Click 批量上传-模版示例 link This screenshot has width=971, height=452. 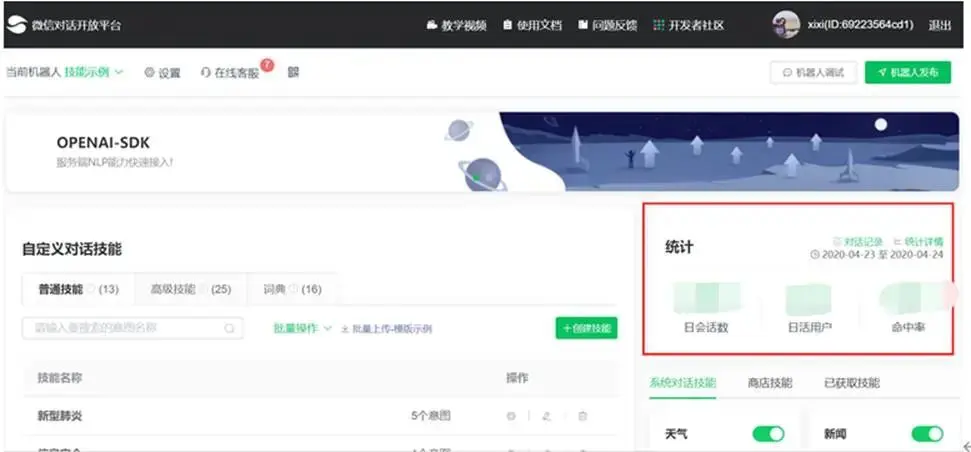(386, 329)
